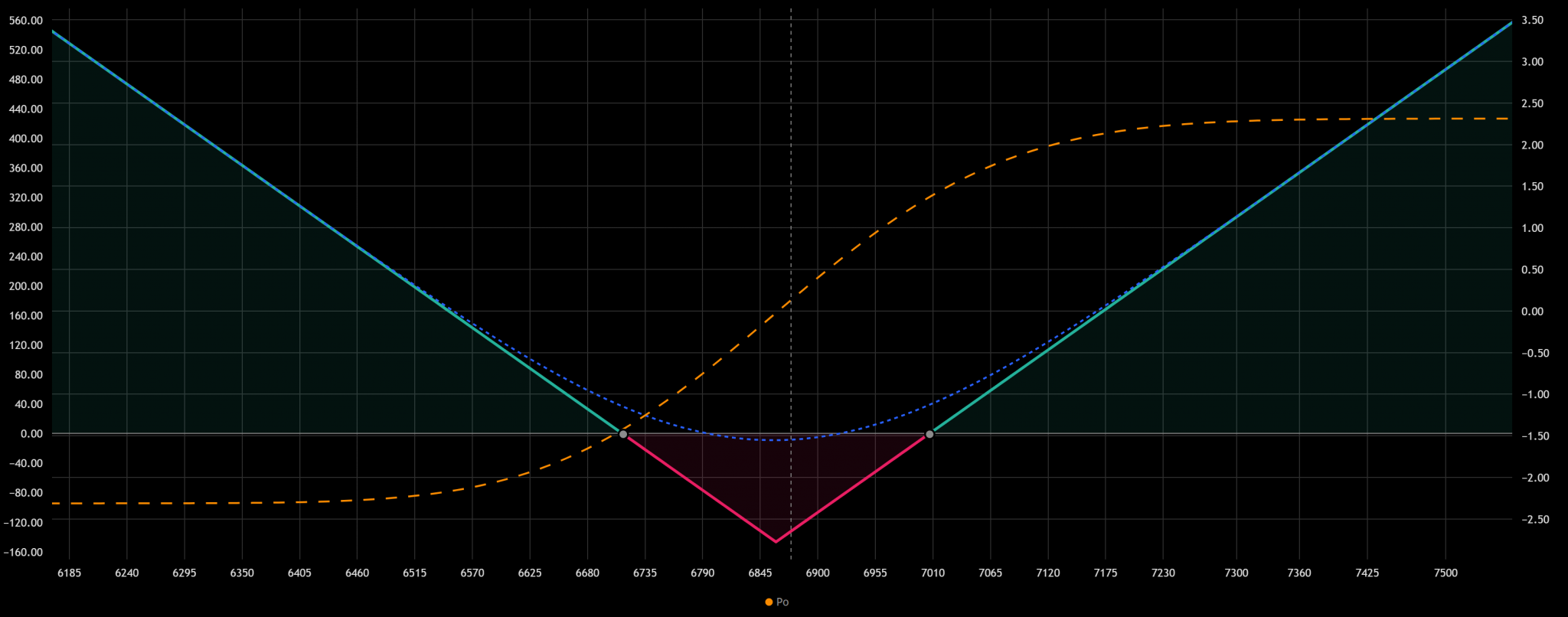Toggle the Po series in the legend
Screen dimensions: 1568x617
782,602
